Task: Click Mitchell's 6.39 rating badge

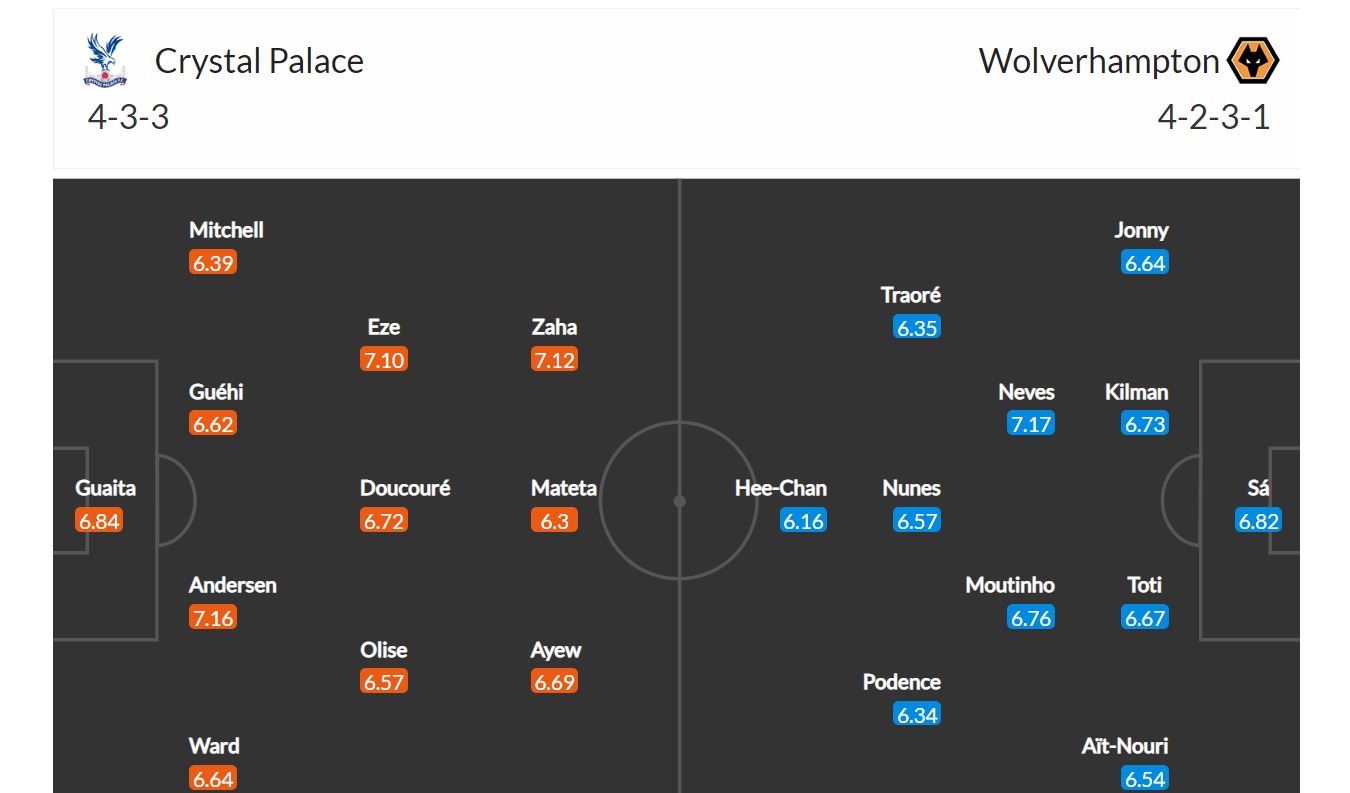Action: click(x=213, y=263)
